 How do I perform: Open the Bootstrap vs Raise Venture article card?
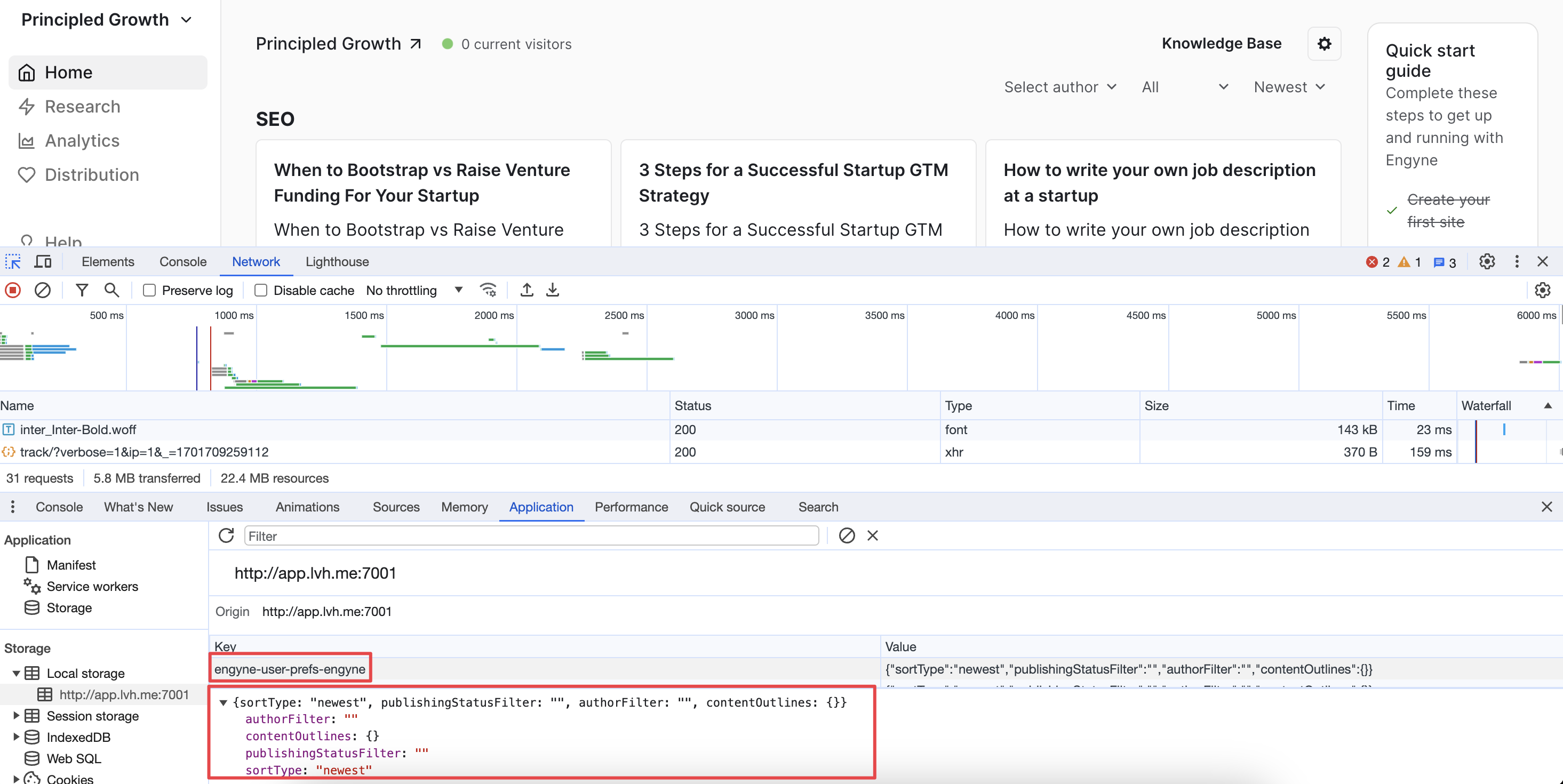point(433,193)
